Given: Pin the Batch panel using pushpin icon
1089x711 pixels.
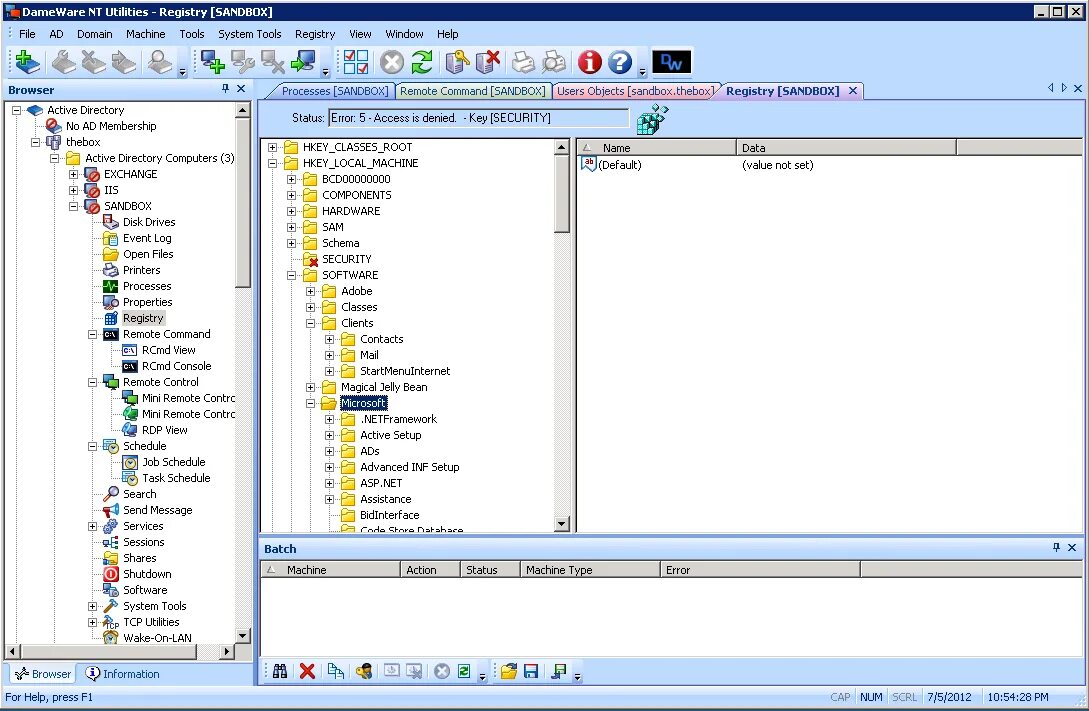Looking at the screenshot, I should (1056, 548).
